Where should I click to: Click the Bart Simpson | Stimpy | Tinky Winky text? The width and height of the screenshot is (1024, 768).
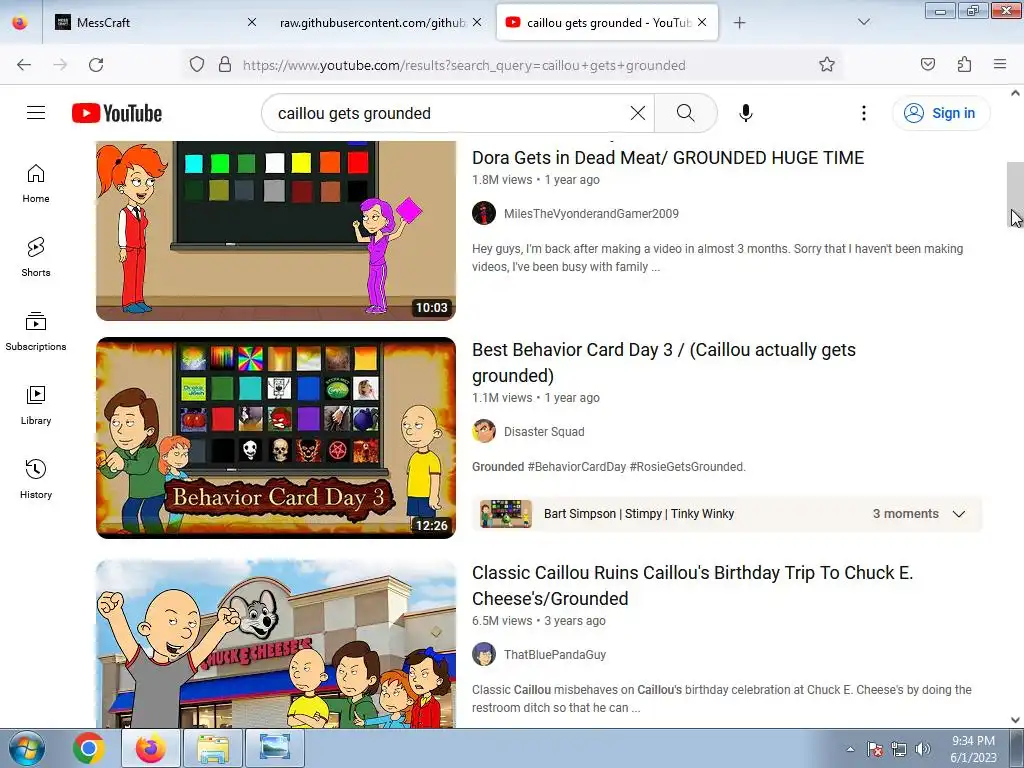[x=639, y=514]
